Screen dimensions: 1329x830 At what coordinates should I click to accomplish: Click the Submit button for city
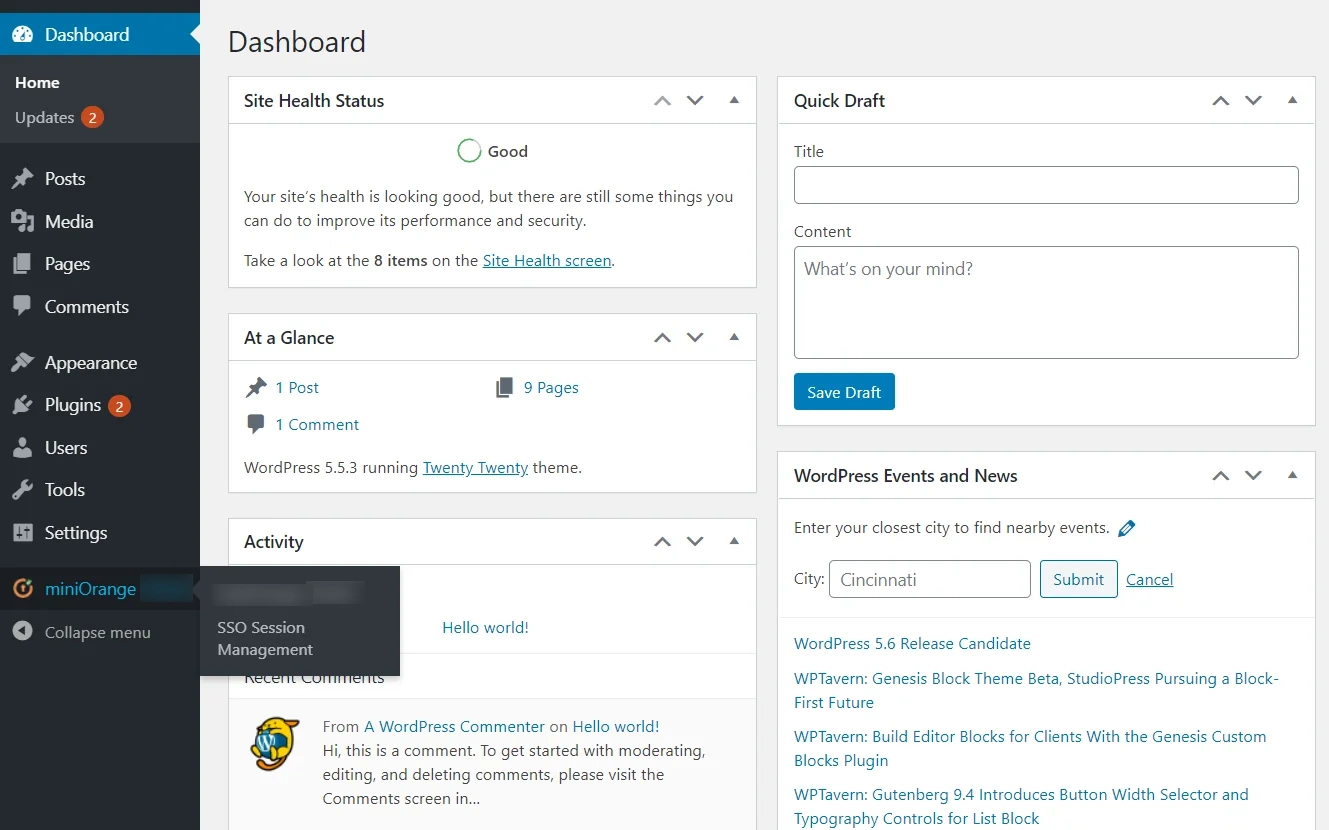[1078, 579]
